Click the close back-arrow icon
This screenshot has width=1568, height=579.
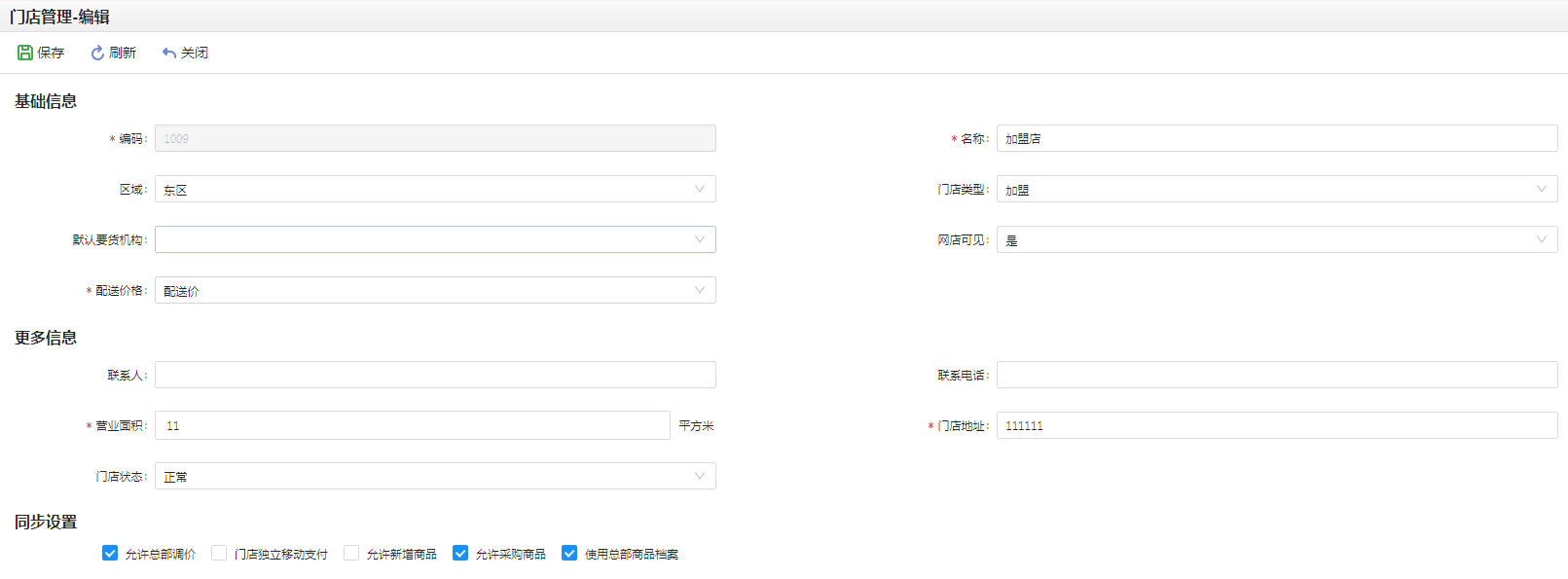pos(169,53)
